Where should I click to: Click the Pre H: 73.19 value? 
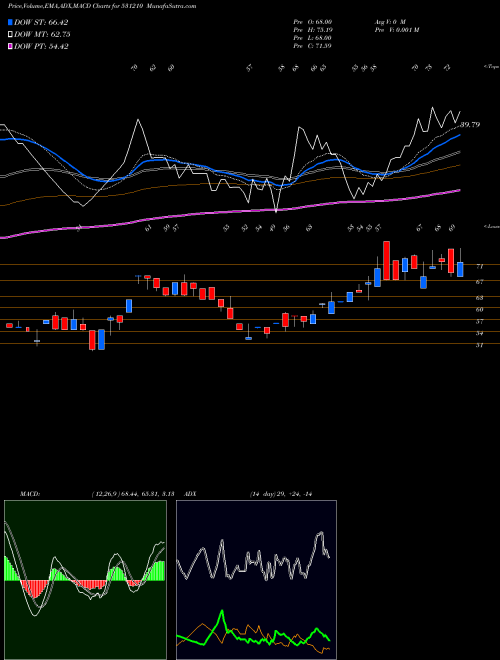313,30
